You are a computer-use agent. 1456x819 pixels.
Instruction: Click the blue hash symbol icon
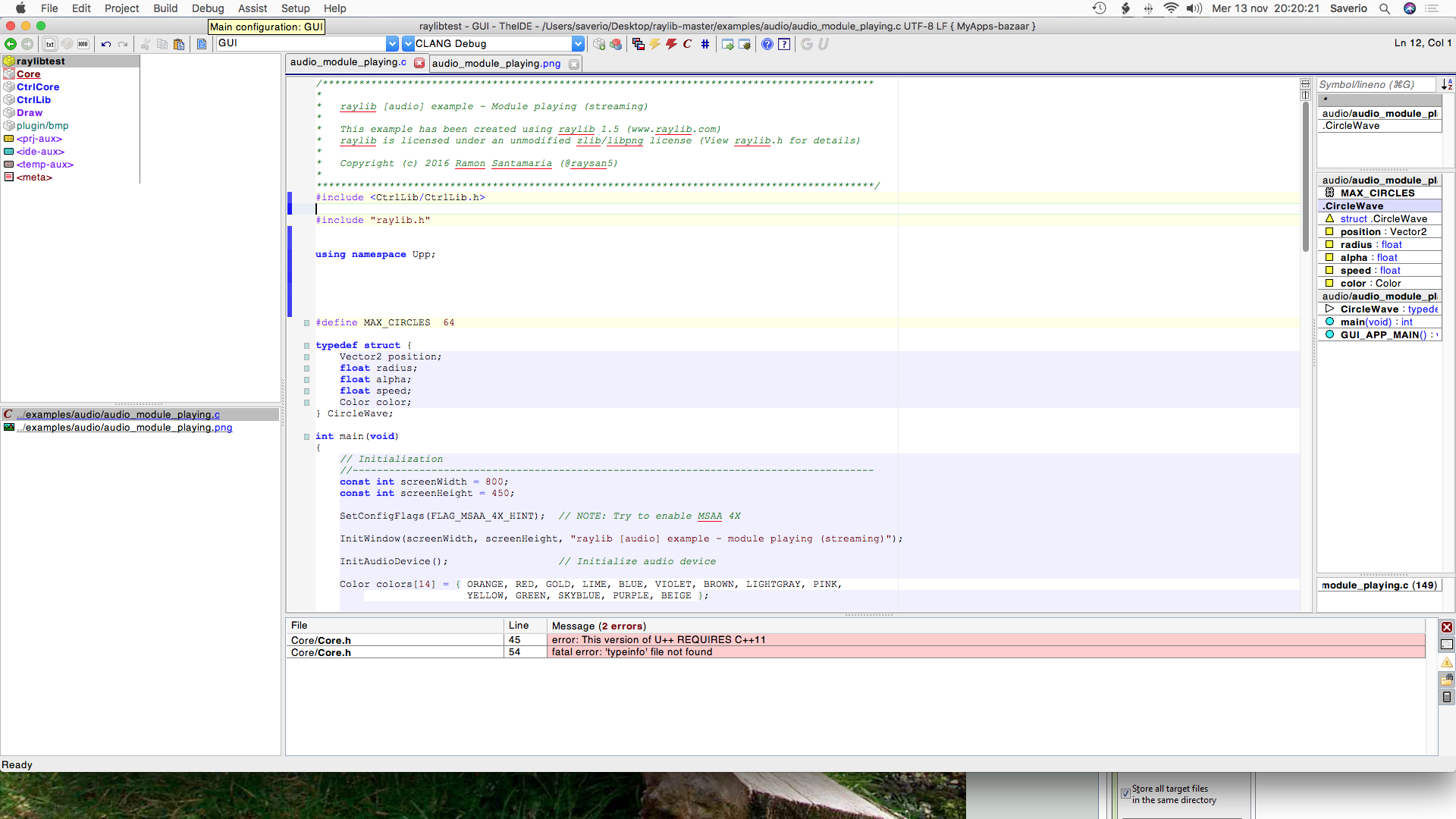pyautogui.click(x=705, y=44)
